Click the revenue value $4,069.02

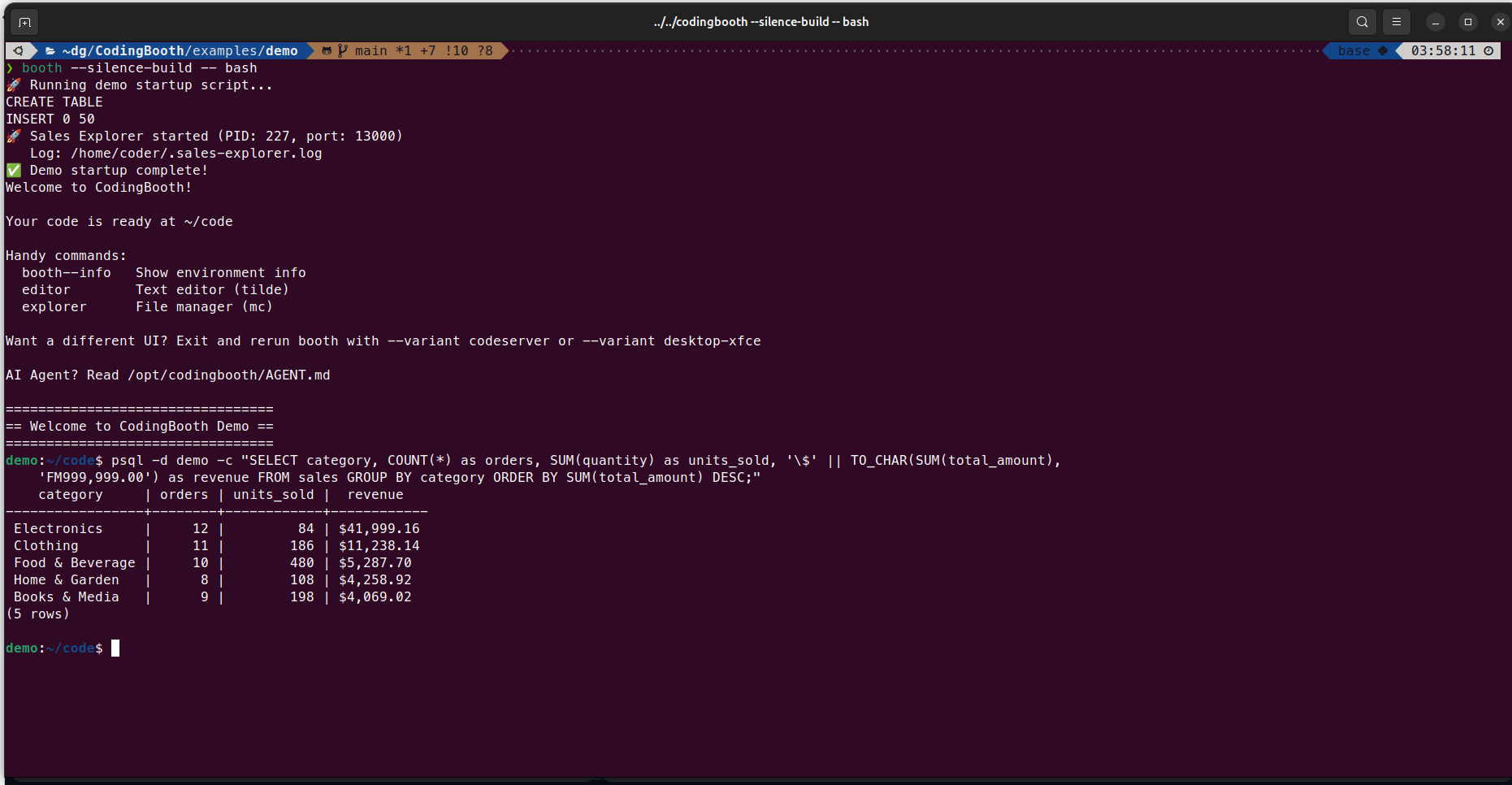(x=375, y=597)
